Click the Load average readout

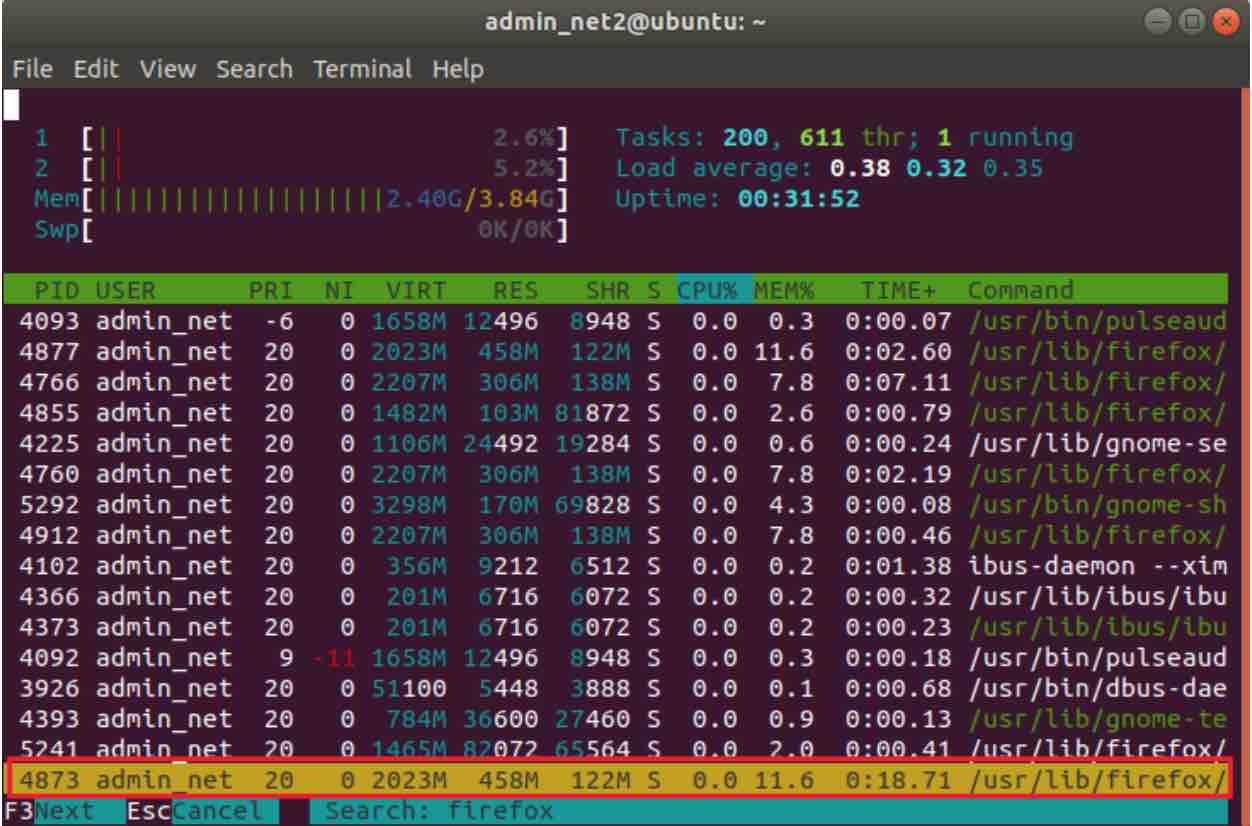point(829,168)
